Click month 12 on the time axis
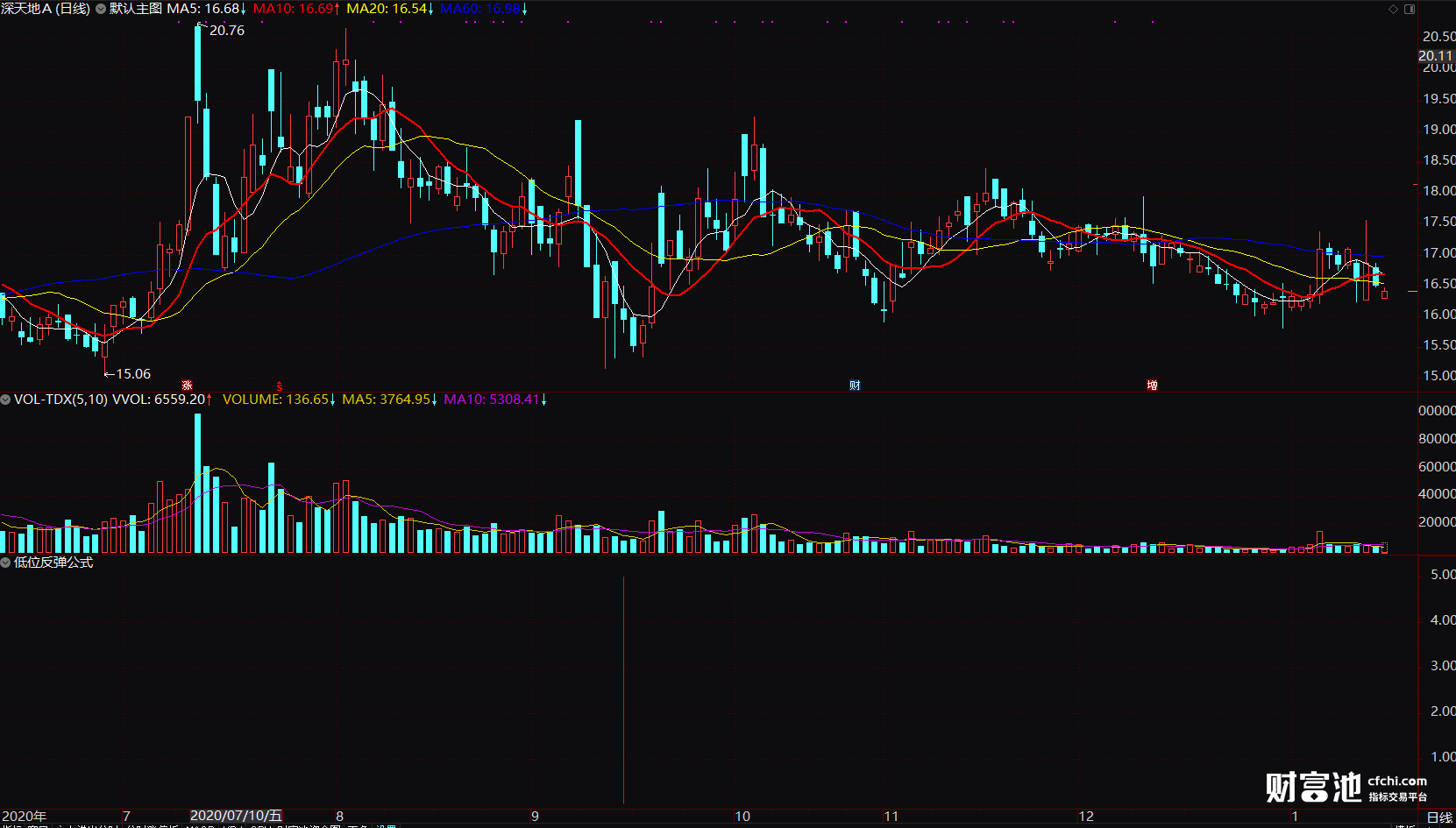This screenshot has width=1456, height=828. pyautogui.click(x=1086, y=817)
